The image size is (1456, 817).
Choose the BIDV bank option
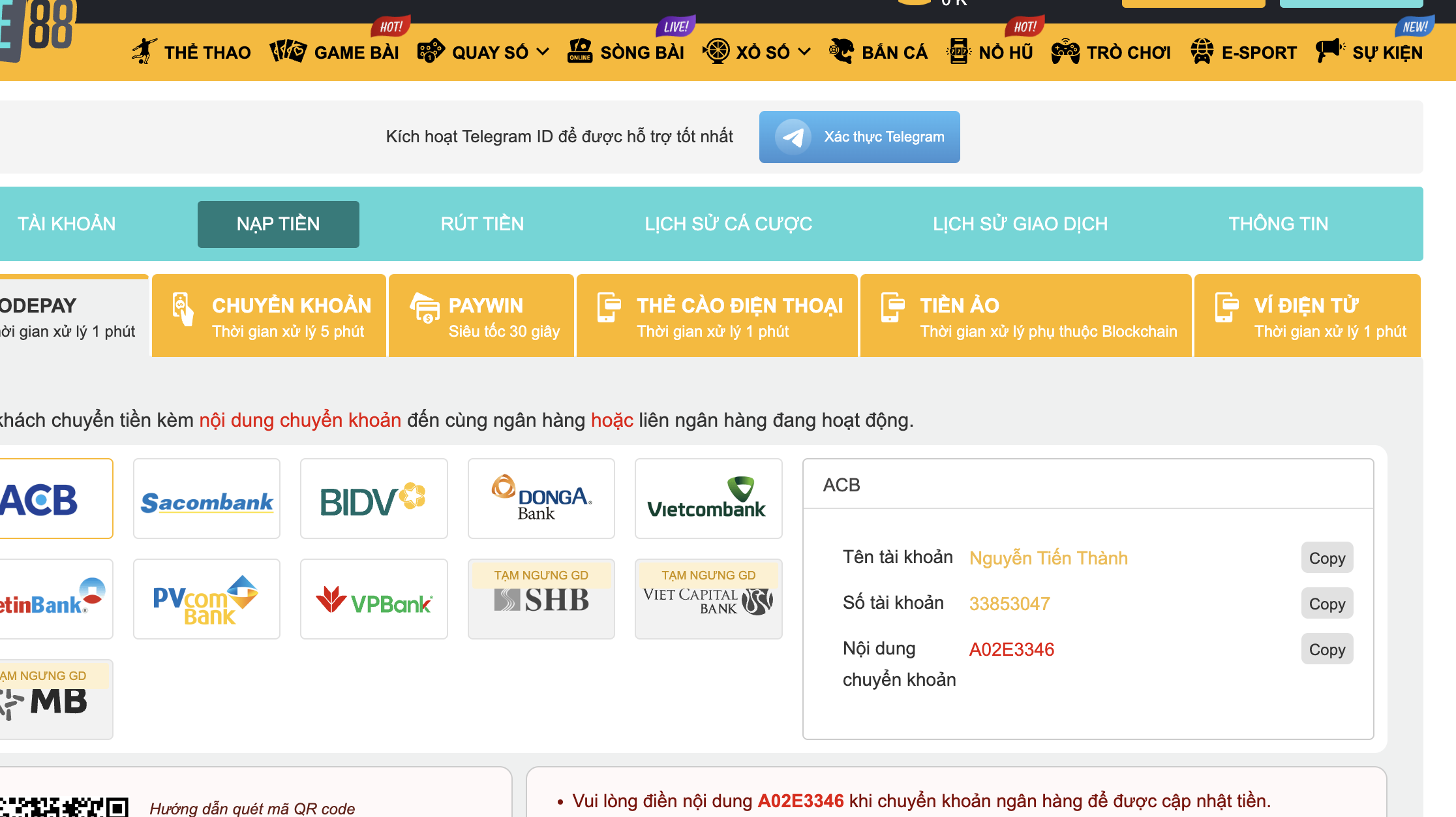(374, 499)
